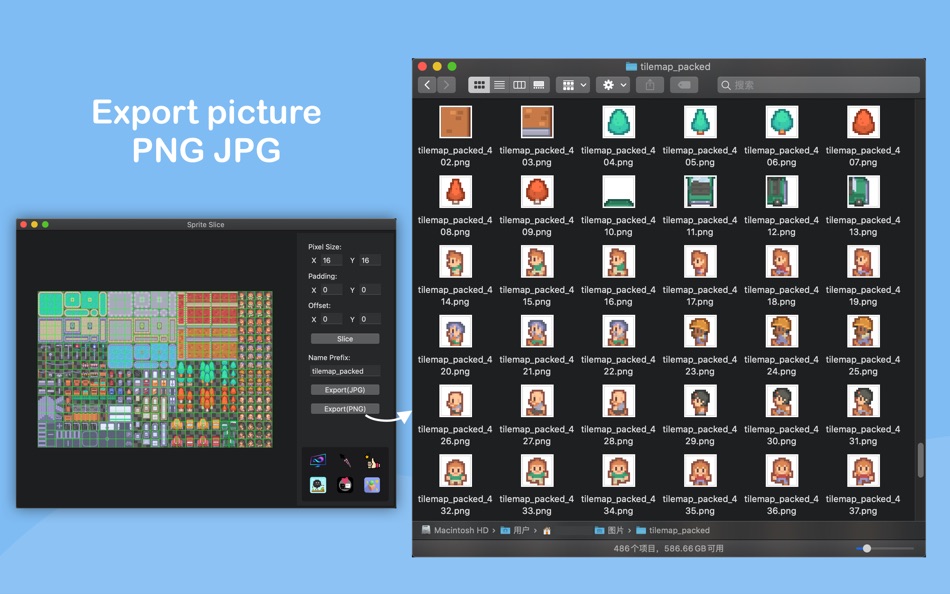Image resolution: width=950 pixels, height=594 pixels.
Task: Click the Pixel Size Y field
Action: click(370, 260)
